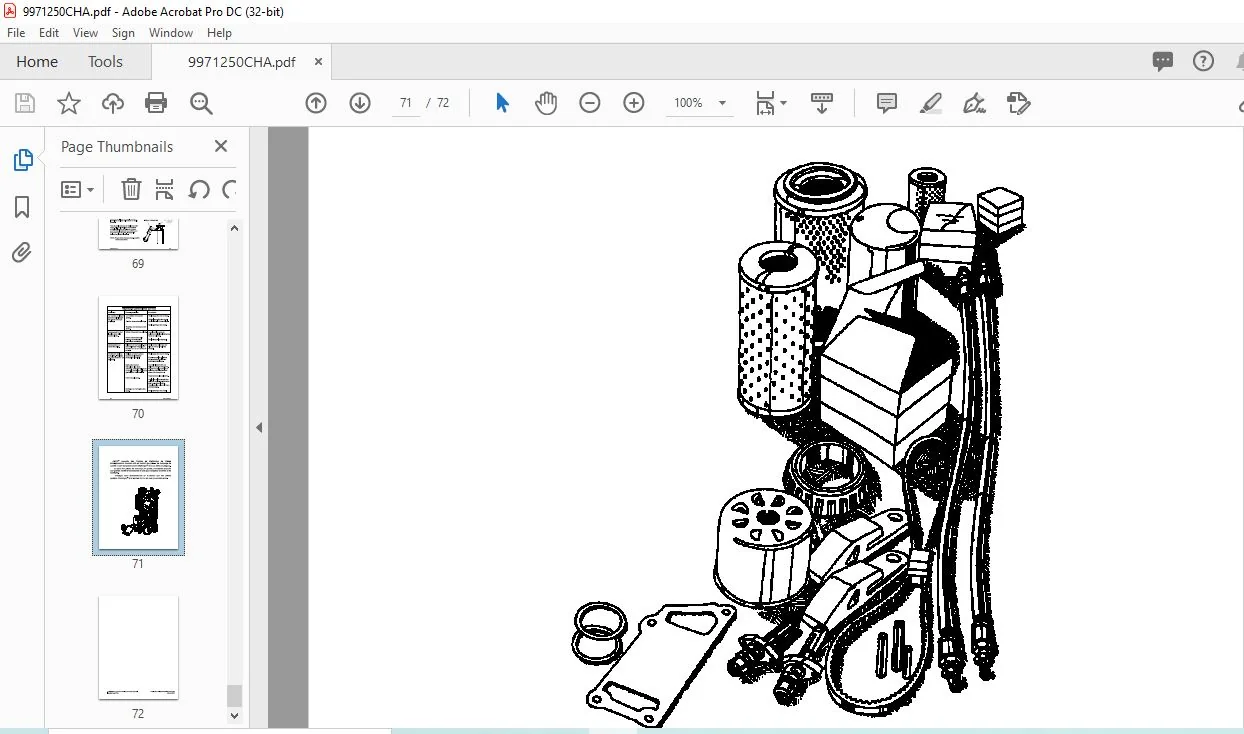The width and height of the screenshot is (1244, 734).
Task: Click the upload to cloud icon
Action: click(113, 103)
